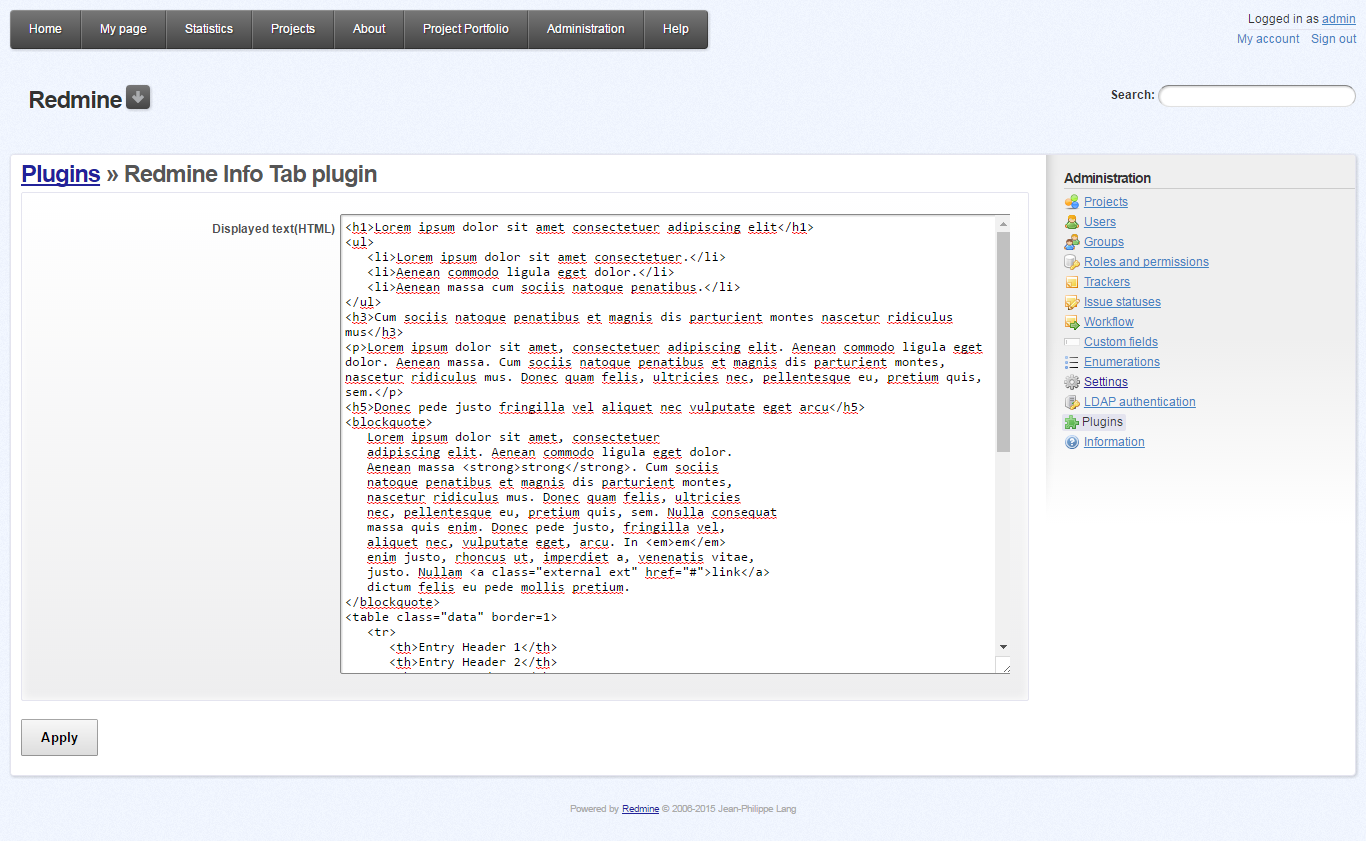Screen dimensions: 1366x841
Task: Open Custom fields link
Action: click(x=1120, y=342)
